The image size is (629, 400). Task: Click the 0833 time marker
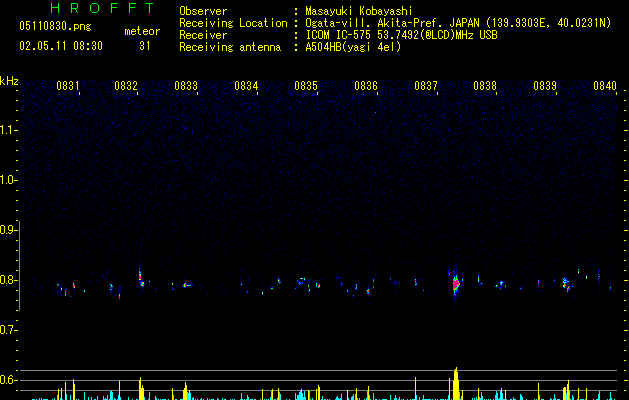point(186,85)
